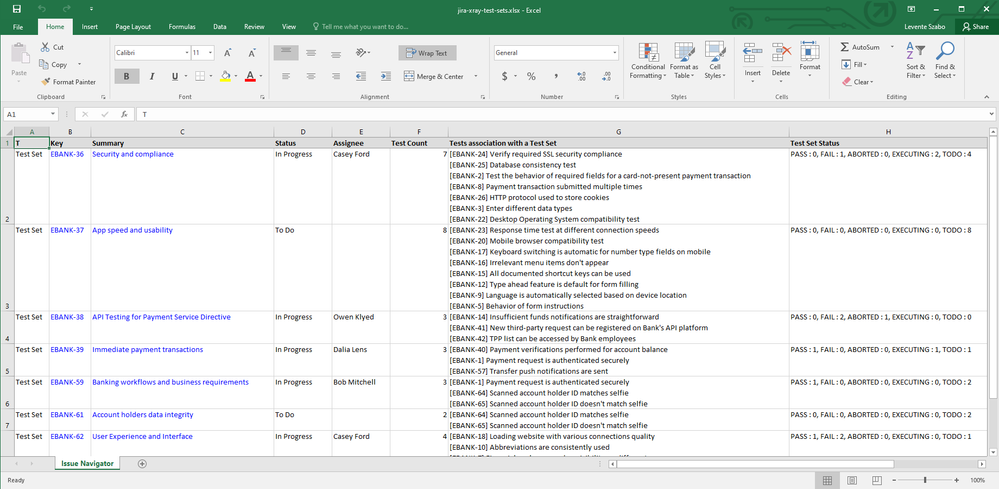Click the Insert Function fx icon

point(125,115)
